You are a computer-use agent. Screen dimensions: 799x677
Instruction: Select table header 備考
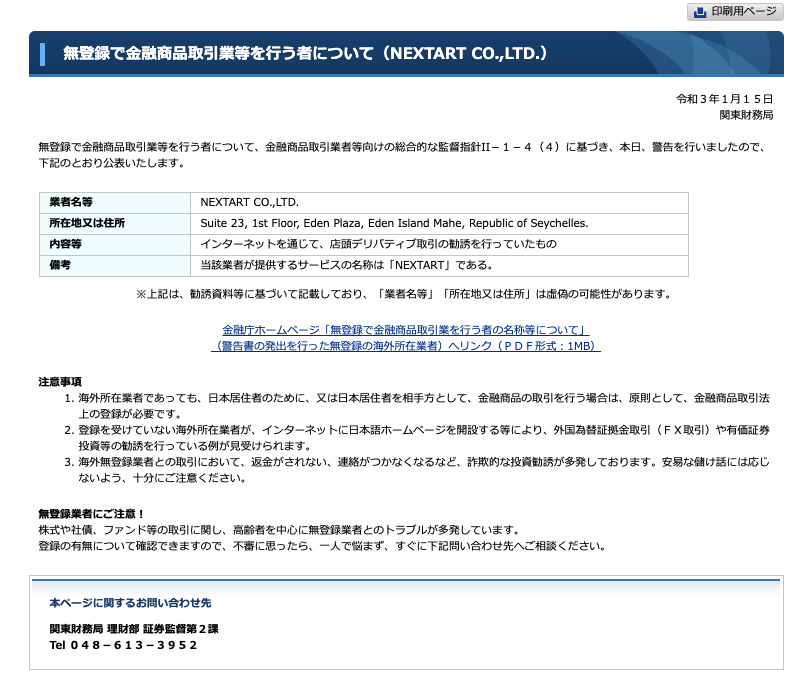click(x=115, y=265)
